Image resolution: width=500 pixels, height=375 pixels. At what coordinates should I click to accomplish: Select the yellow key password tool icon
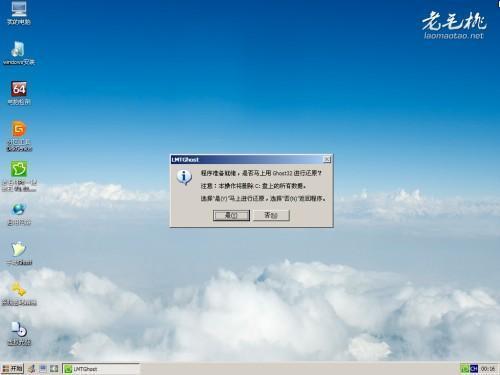click(19, 294)
